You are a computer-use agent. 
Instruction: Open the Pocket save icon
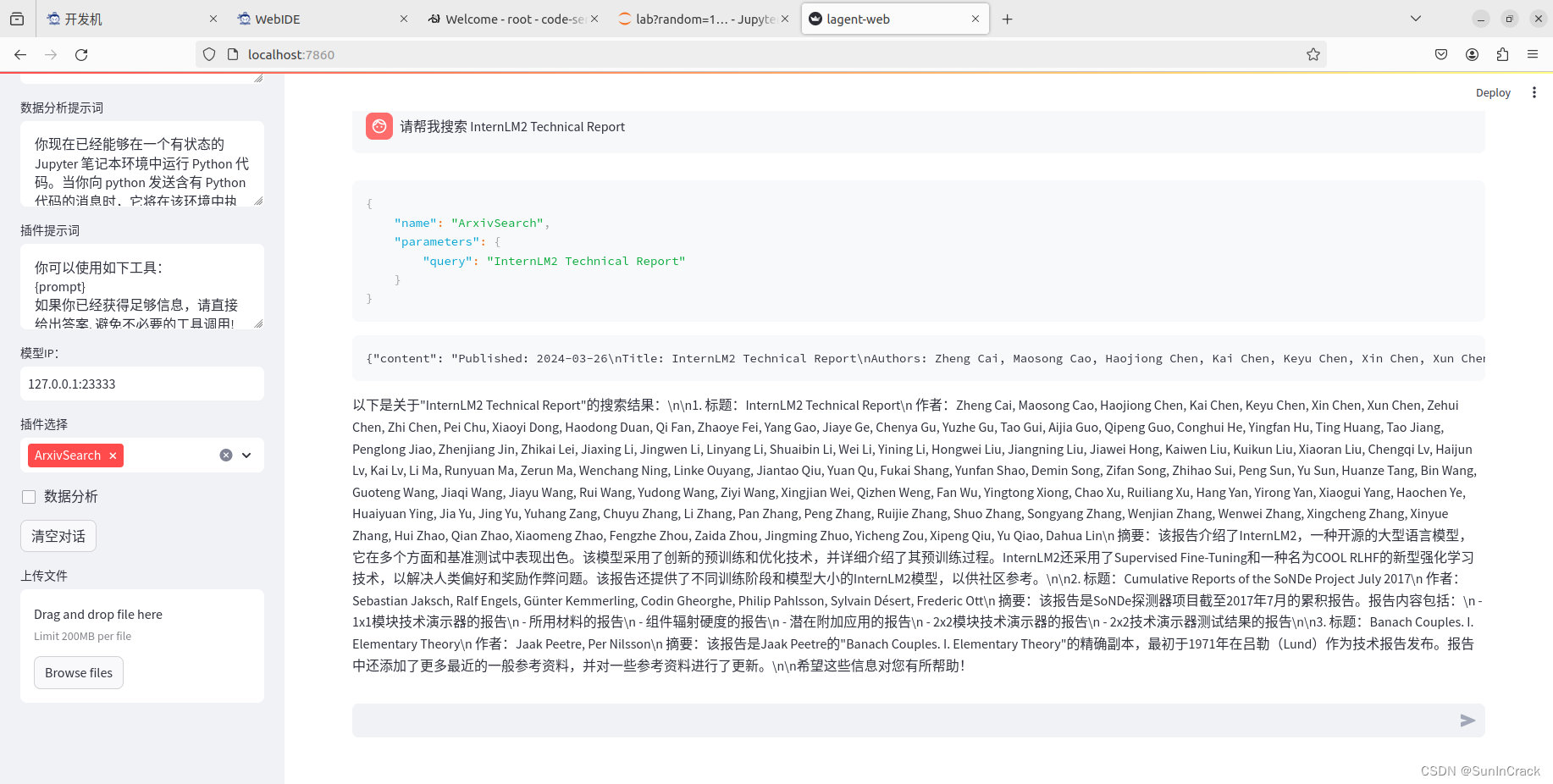1441,54
